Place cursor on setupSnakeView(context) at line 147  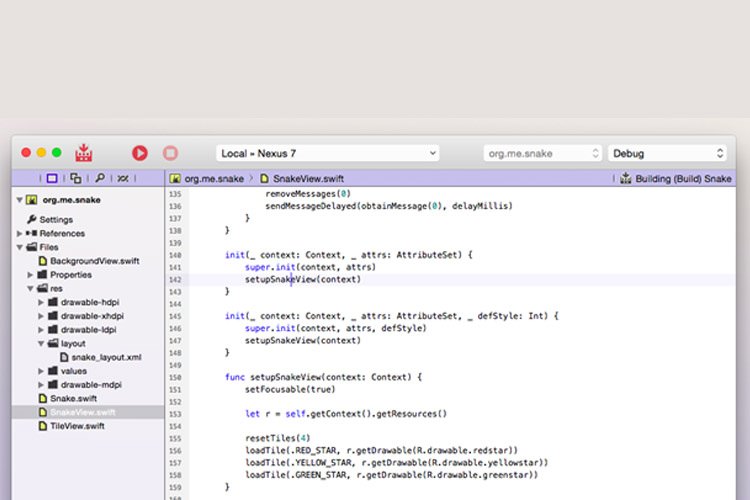tap(303, 341)
